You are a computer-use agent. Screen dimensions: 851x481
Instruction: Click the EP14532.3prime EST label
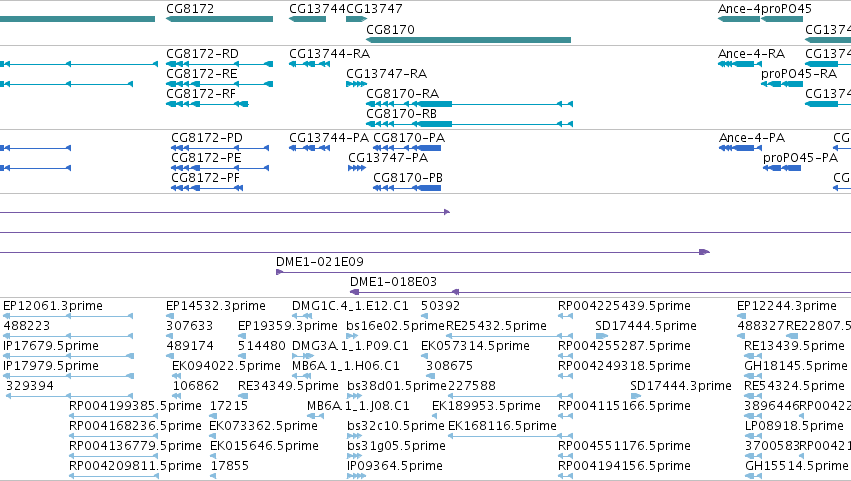pyautogui.click(x=216, y=306)
